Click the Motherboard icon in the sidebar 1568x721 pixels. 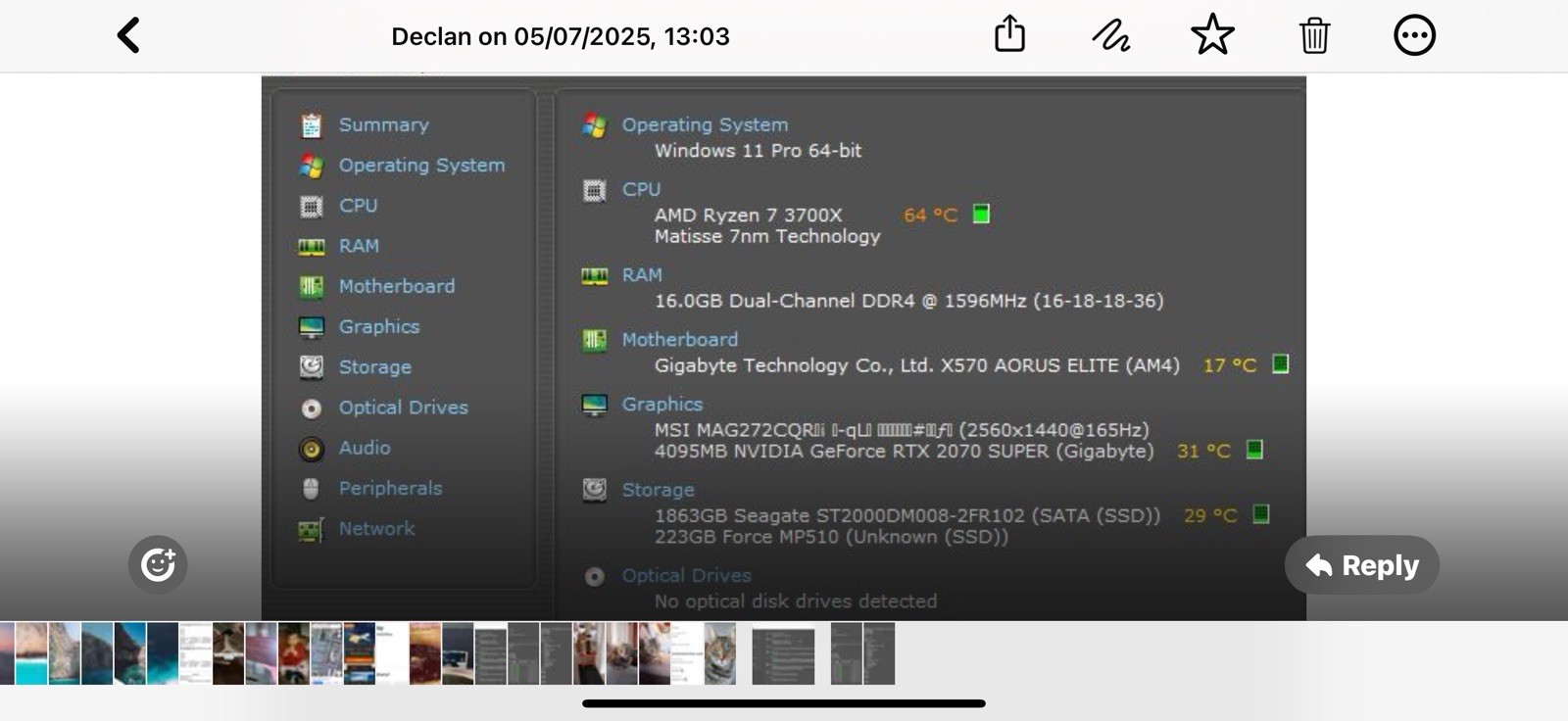[311, 287]
